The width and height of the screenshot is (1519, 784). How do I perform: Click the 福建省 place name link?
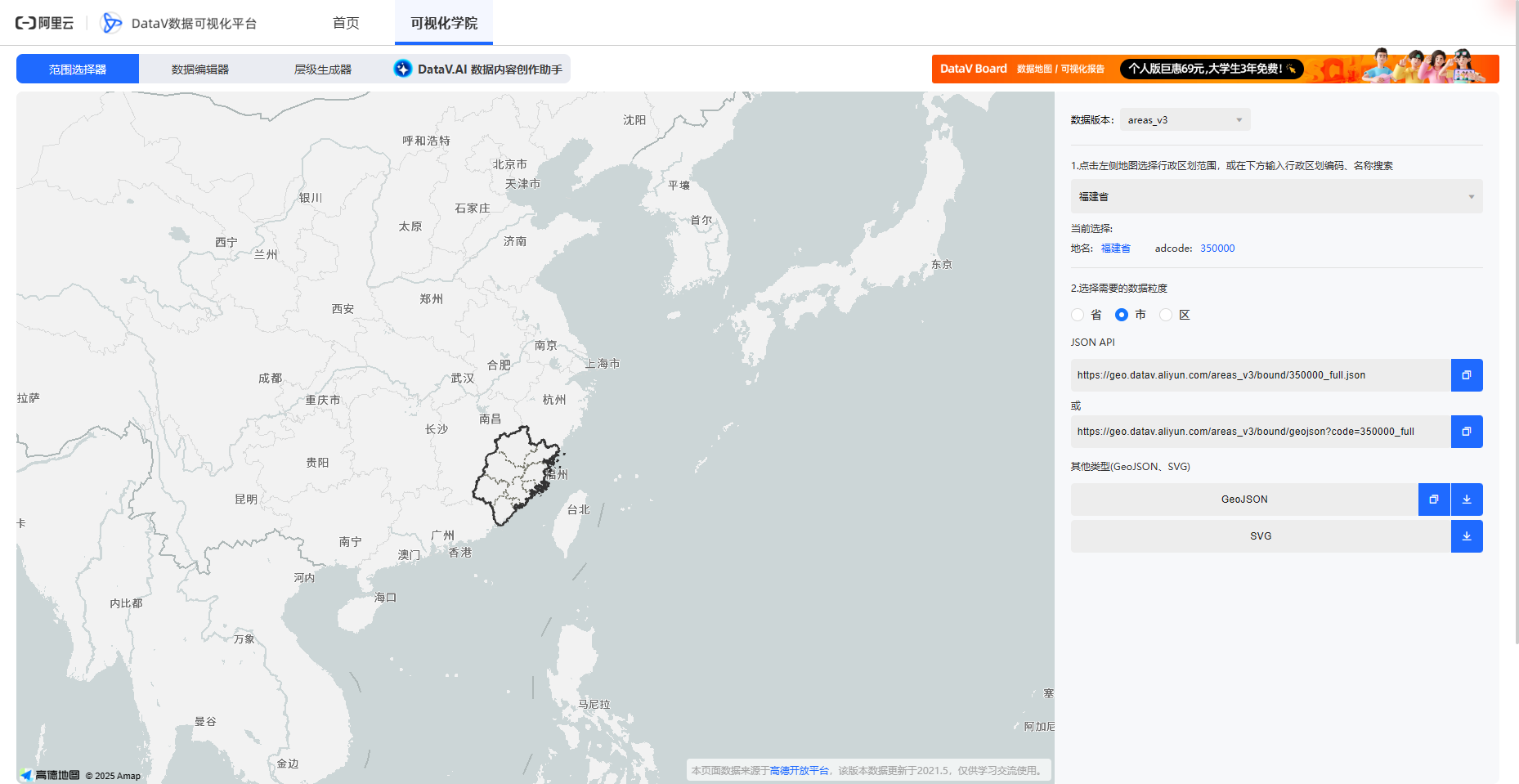click(x=1114, y=248)
